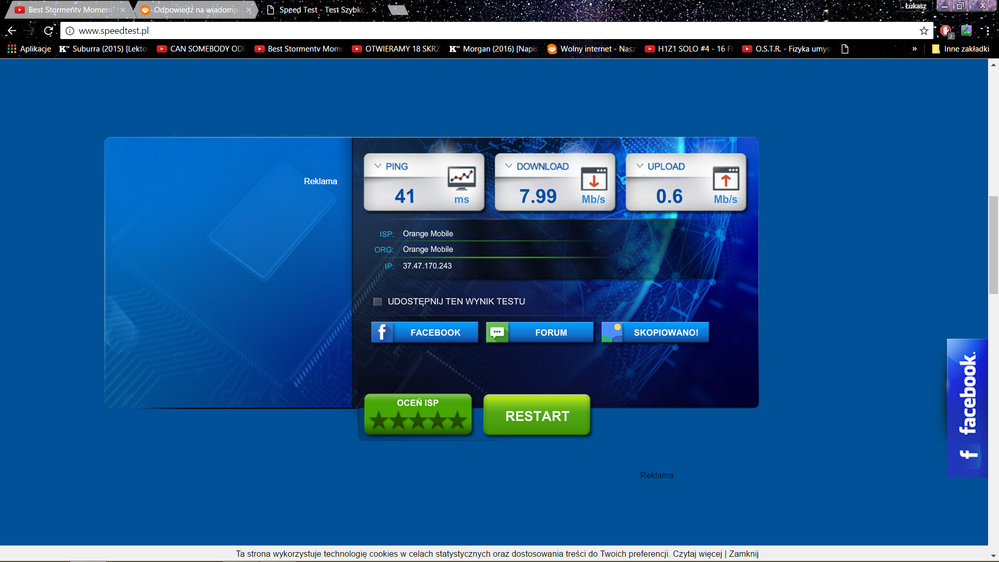Open Wolny internet bookmark
Viewport: 999px width, 562px height.
coord(591,48)
